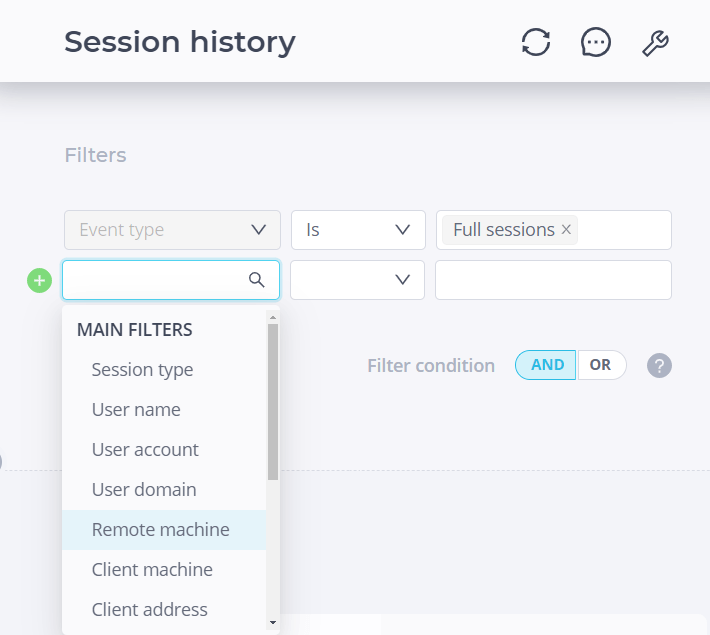Screen dimensions: 710x635
Task: Click the search magnifier in the filter field
Action: [x=257, y=280]
